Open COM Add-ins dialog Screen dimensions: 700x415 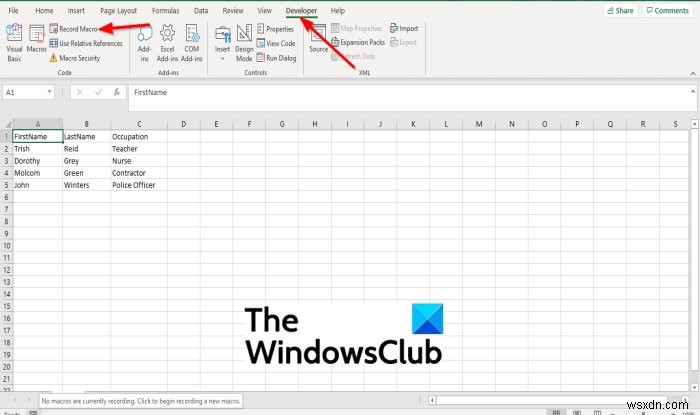(x=192, y=43)
